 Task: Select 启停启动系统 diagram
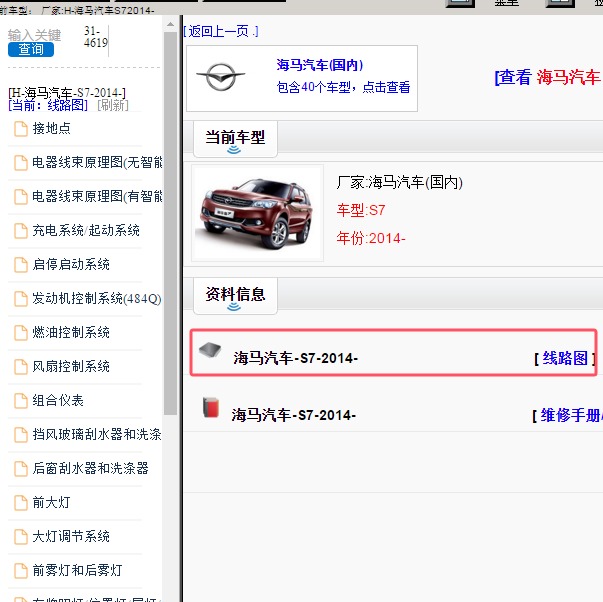[x=71, y=264]
